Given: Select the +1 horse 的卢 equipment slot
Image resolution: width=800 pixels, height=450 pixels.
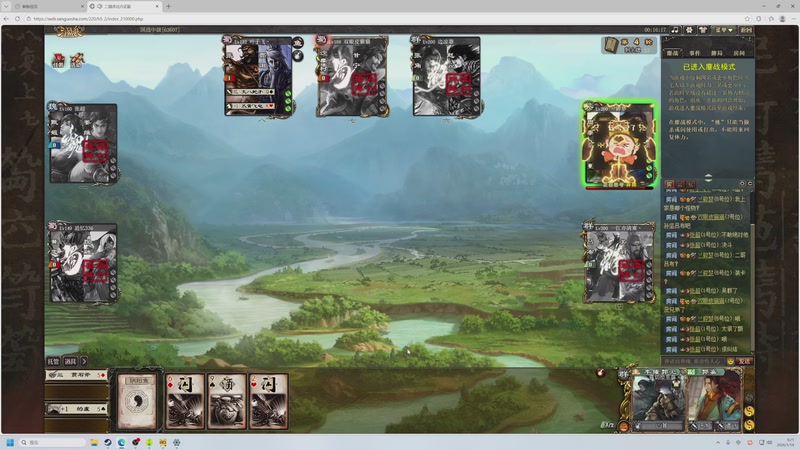Looking at the screenshot, I should [x=77, y=409].
